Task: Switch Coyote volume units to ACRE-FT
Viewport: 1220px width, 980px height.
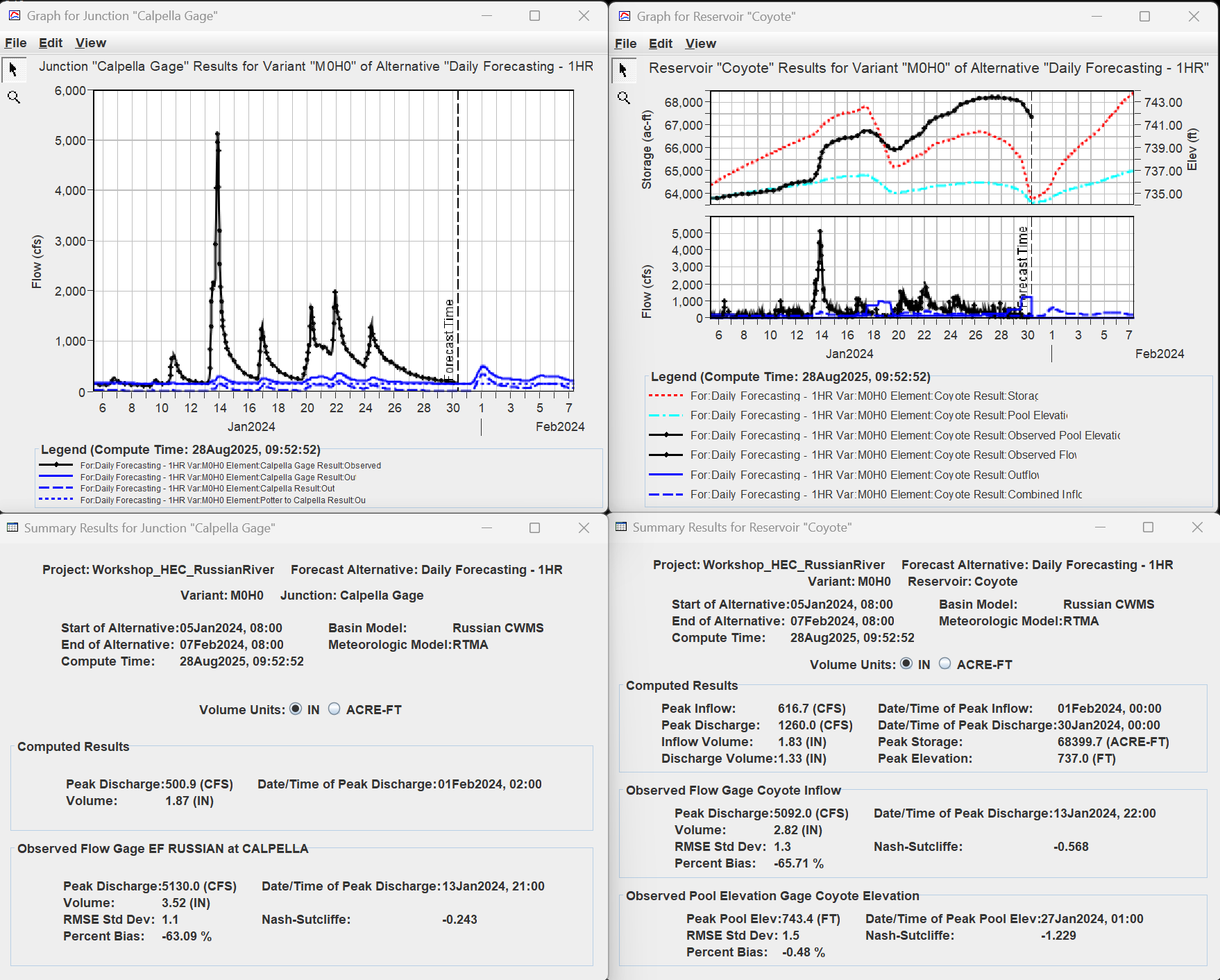Action: [944, 664]
